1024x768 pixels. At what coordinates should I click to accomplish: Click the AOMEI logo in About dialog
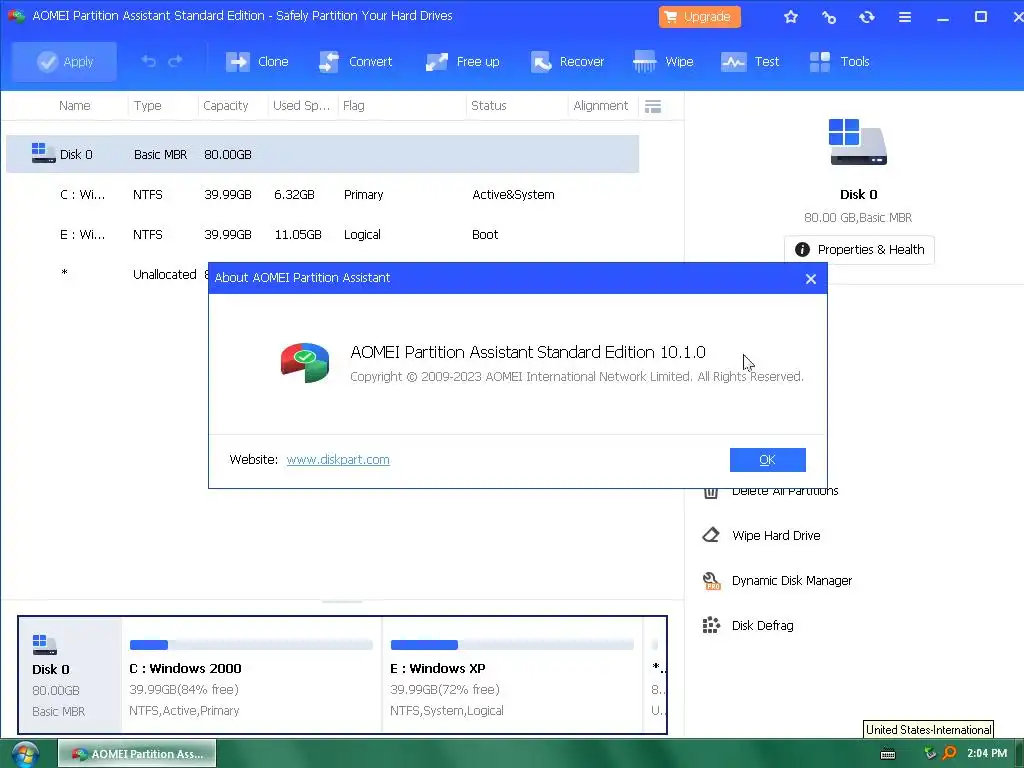[305, 362]
